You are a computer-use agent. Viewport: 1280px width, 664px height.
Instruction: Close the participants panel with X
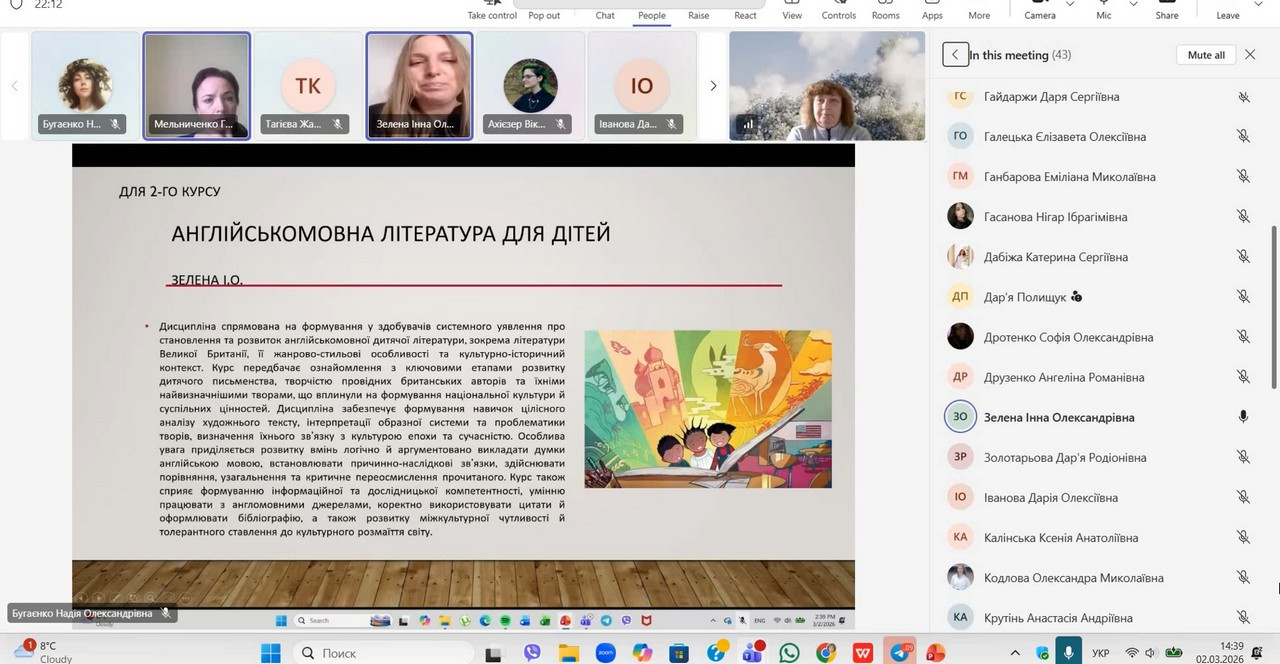tap(1250, 55)
